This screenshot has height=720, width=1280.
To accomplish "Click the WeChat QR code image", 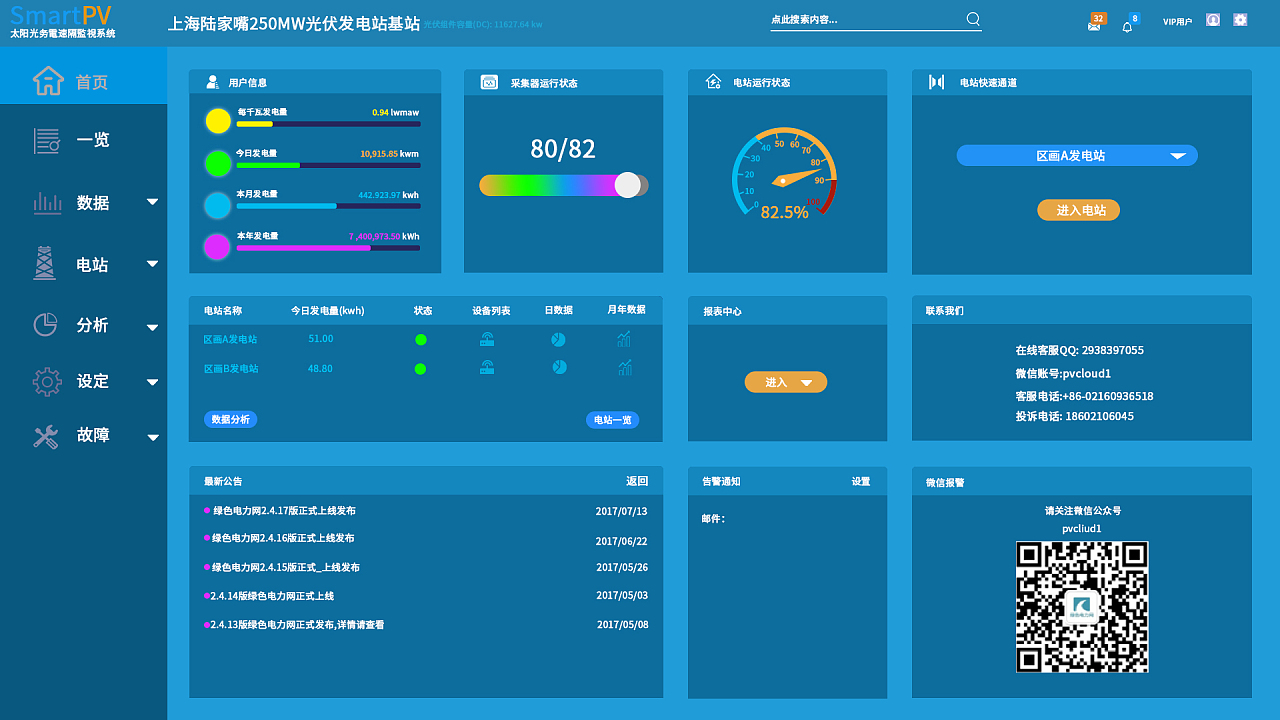I will point(1082,607).
